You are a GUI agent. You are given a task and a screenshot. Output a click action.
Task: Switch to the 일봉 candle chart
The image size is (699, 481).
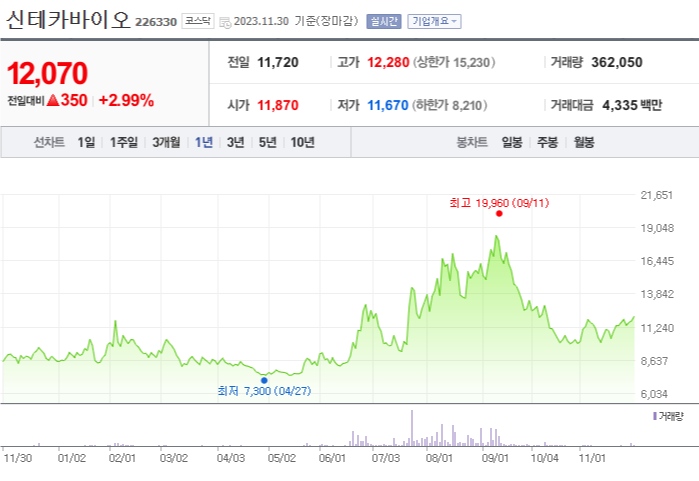pos(512,142)
